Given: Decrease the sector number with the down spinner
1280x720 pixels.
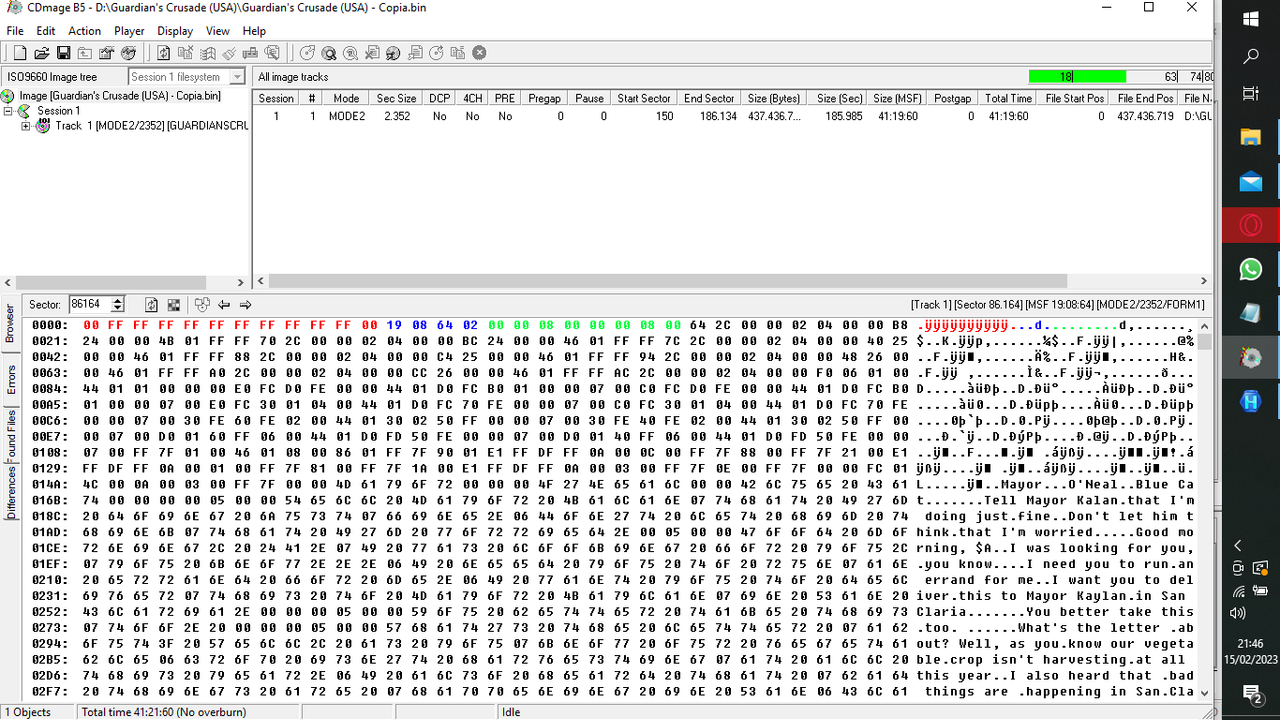Looking at the screenshot, I should pos(118,308).
